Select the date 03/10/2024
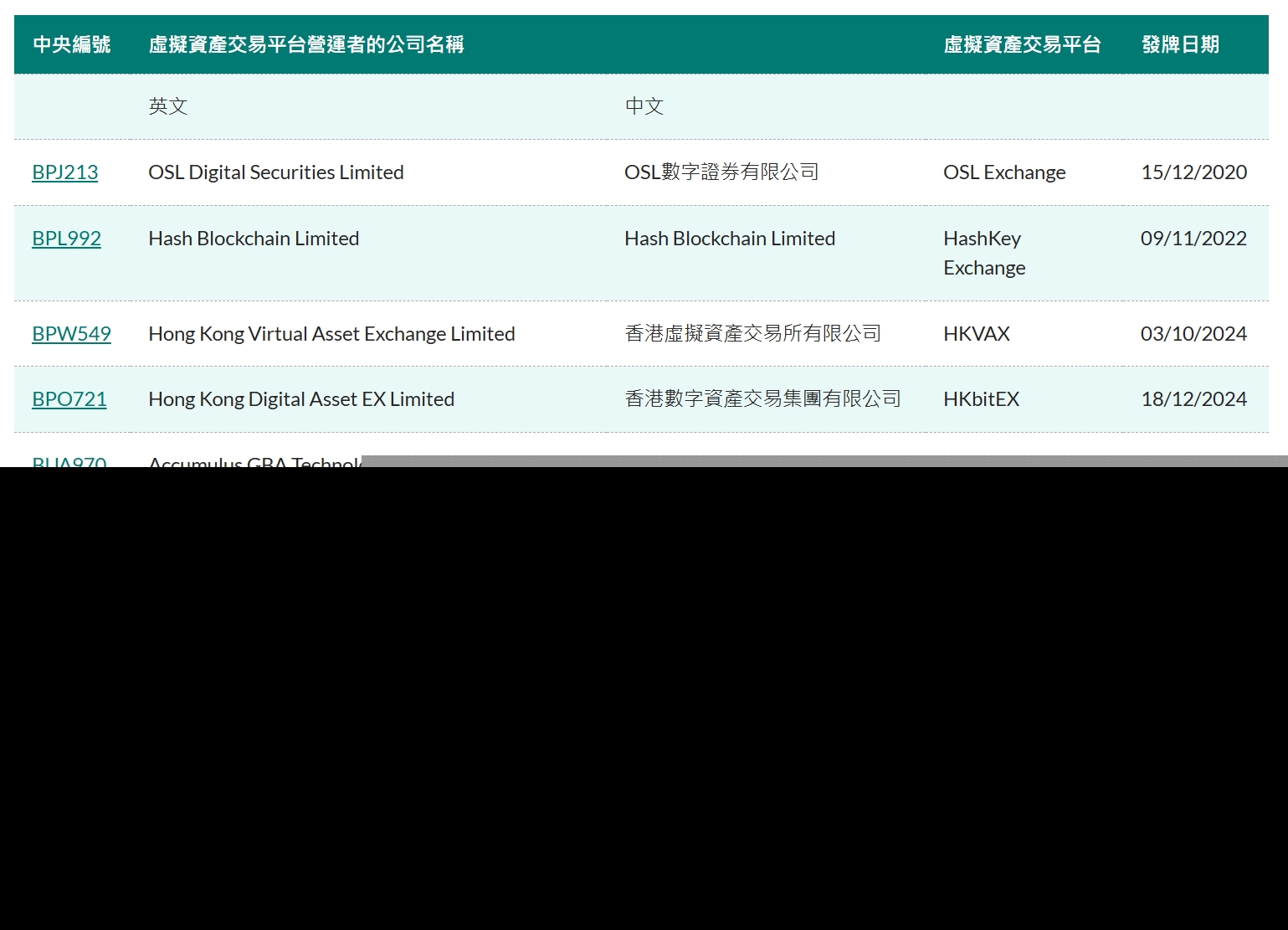1288x930 pixels. 1194,334
